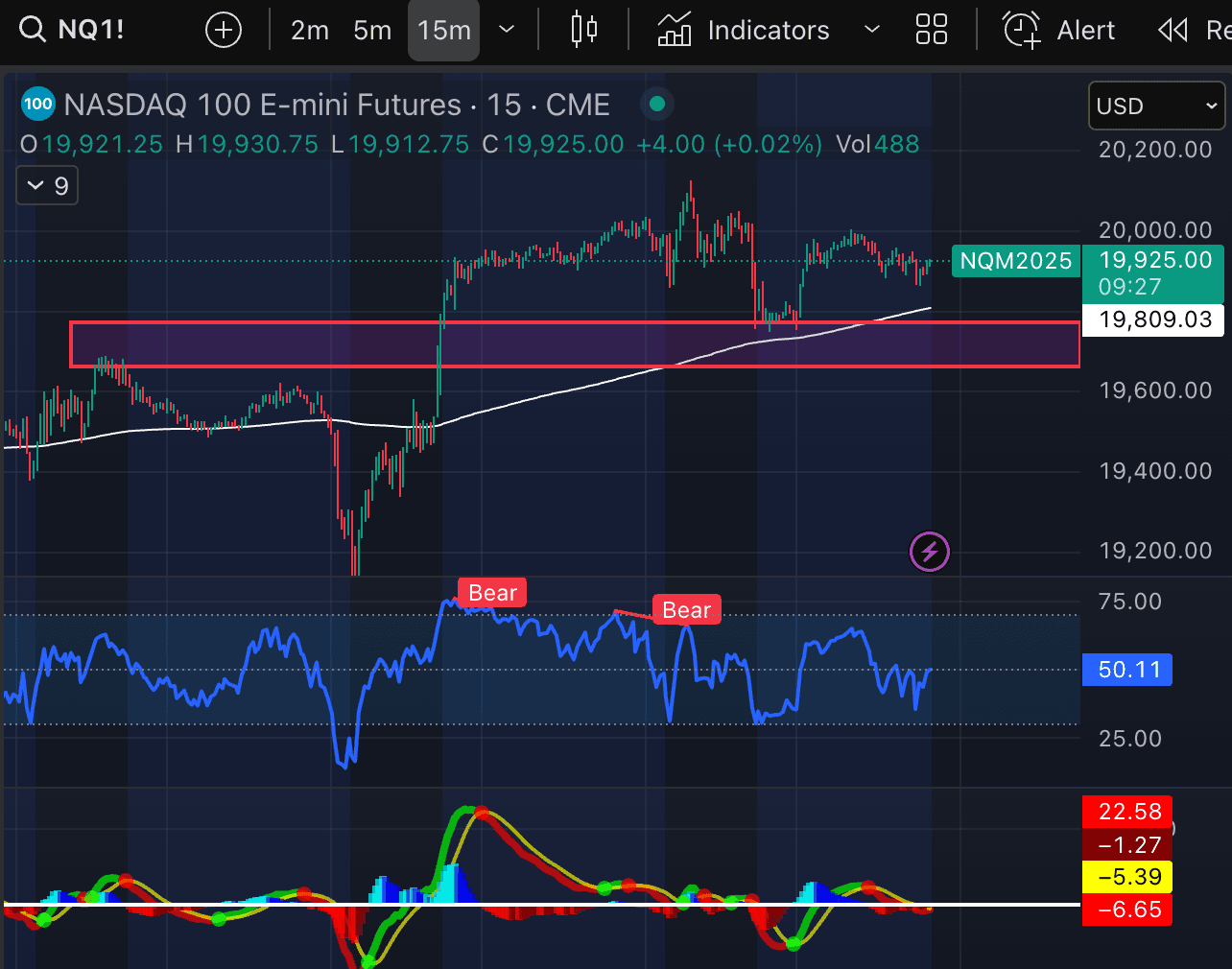Open symbol search for NQ1!
This screenshot has height=969, width=1232.
[73, 30]
